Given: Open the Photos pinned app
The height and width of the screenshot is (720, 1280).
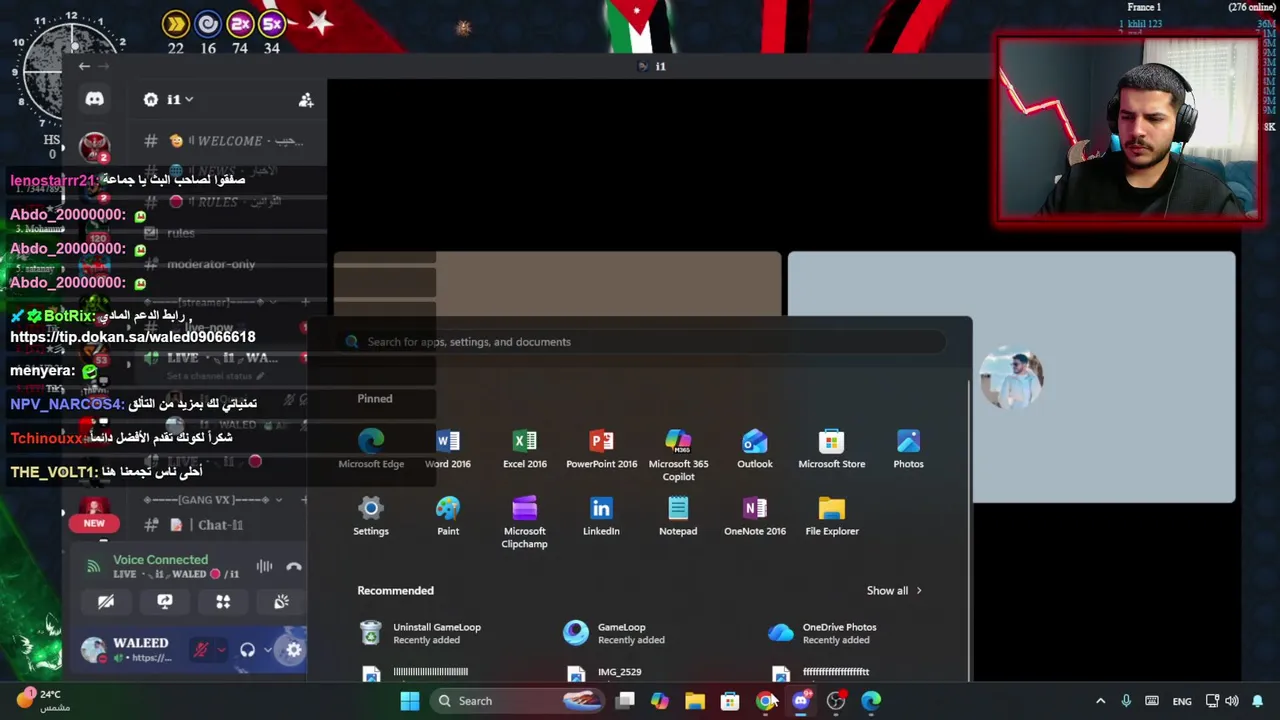Looking at the screenshot, I should [x=908, y=449].
